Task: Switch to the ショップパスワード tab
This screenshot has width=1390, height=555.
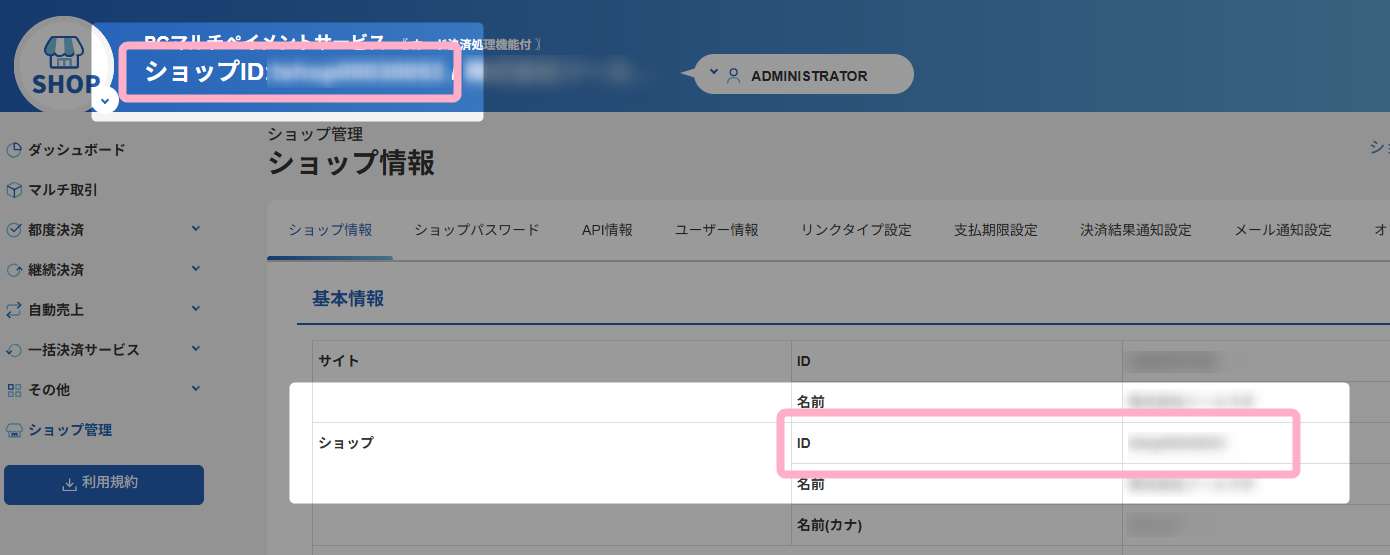Action: point(477,230)
